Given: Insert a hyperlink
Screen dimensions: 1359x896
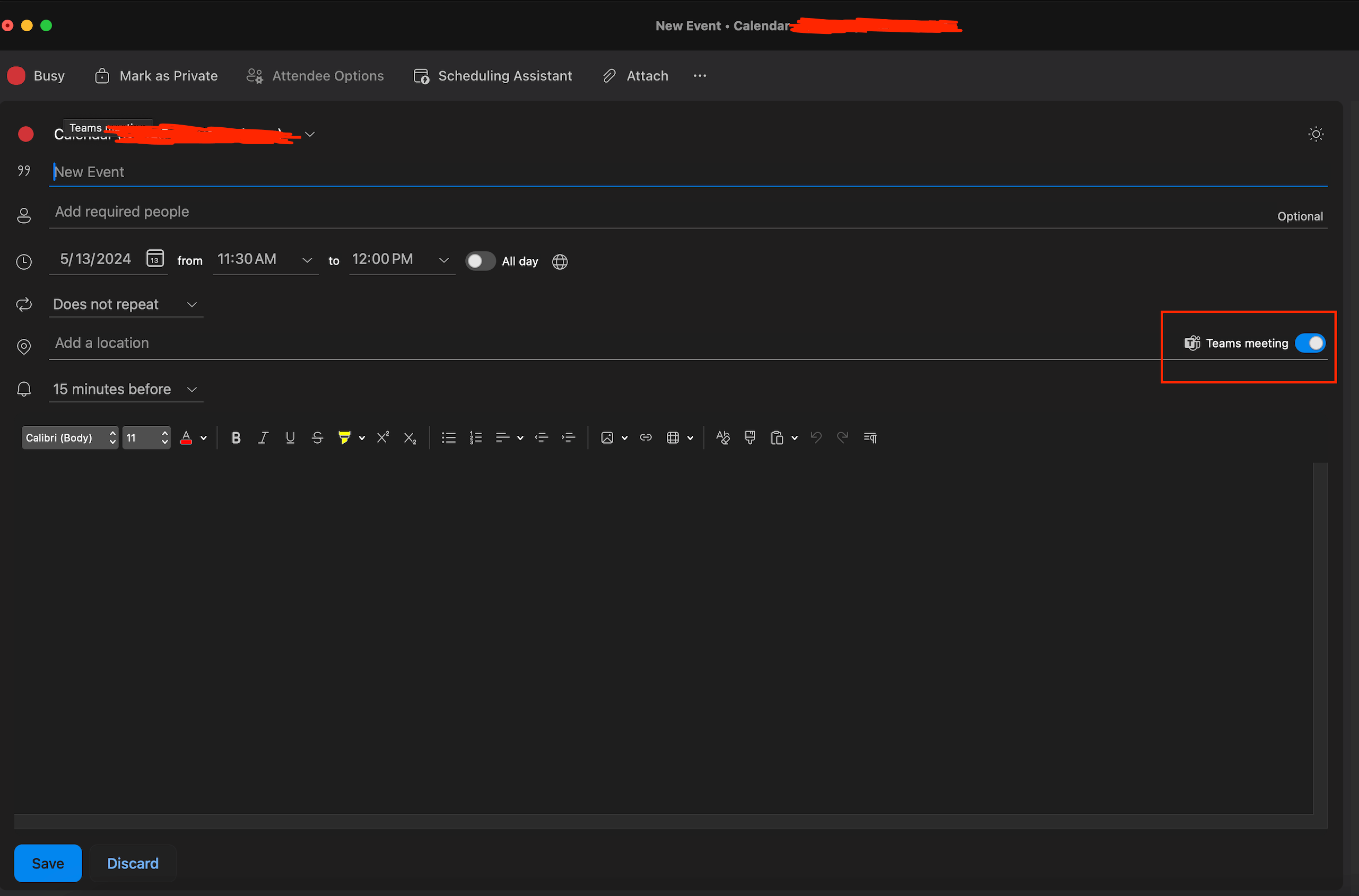Looking at the screenshot, I should click(x=646, y=438).
